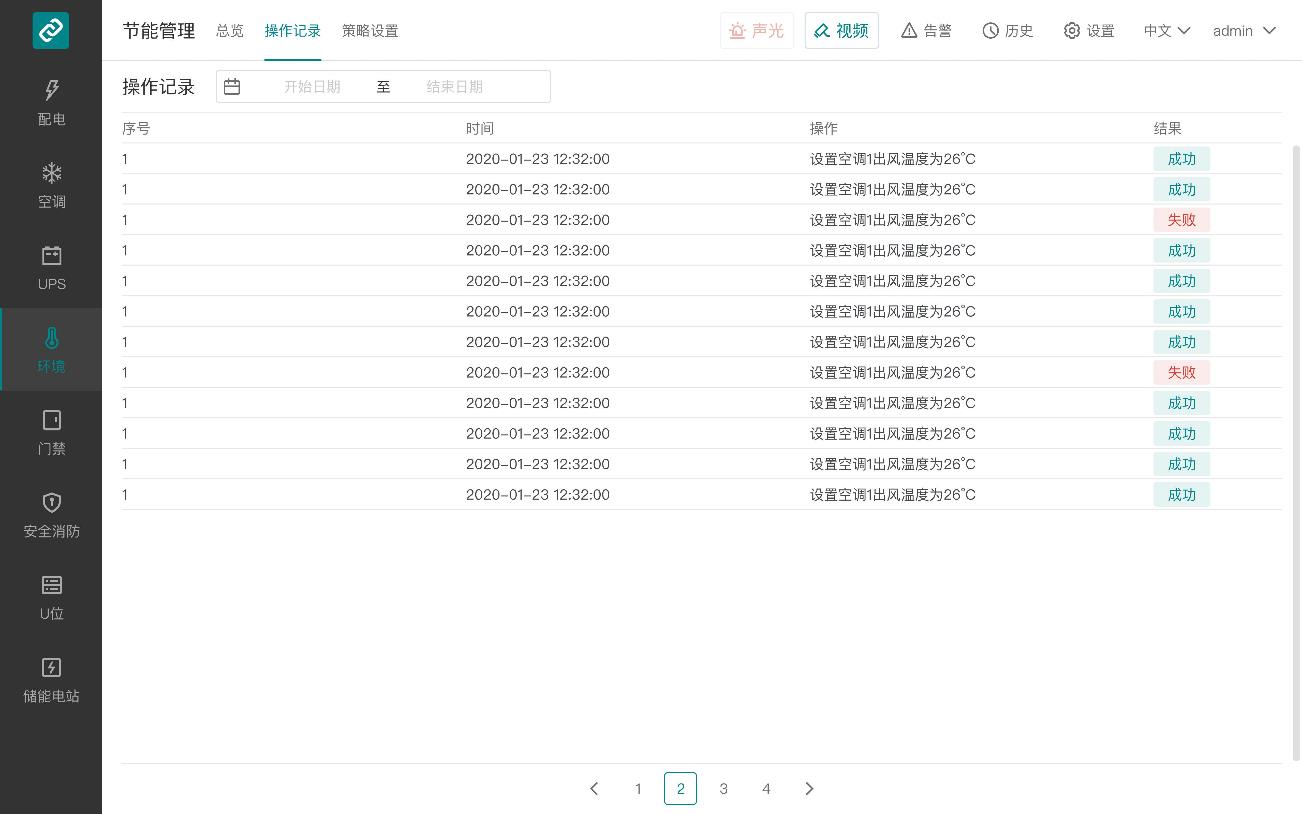1302x814 pixels.
Task: Open the admin user dropdown
Action: click(1244, 31)
